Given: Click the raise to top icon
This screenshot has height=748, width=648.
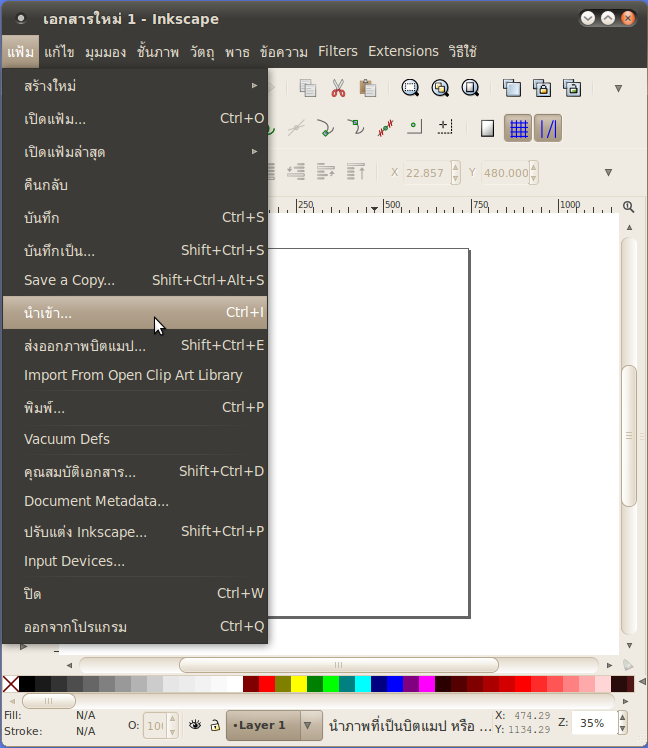Looking at the screenshot, I should tap(356, 172).
